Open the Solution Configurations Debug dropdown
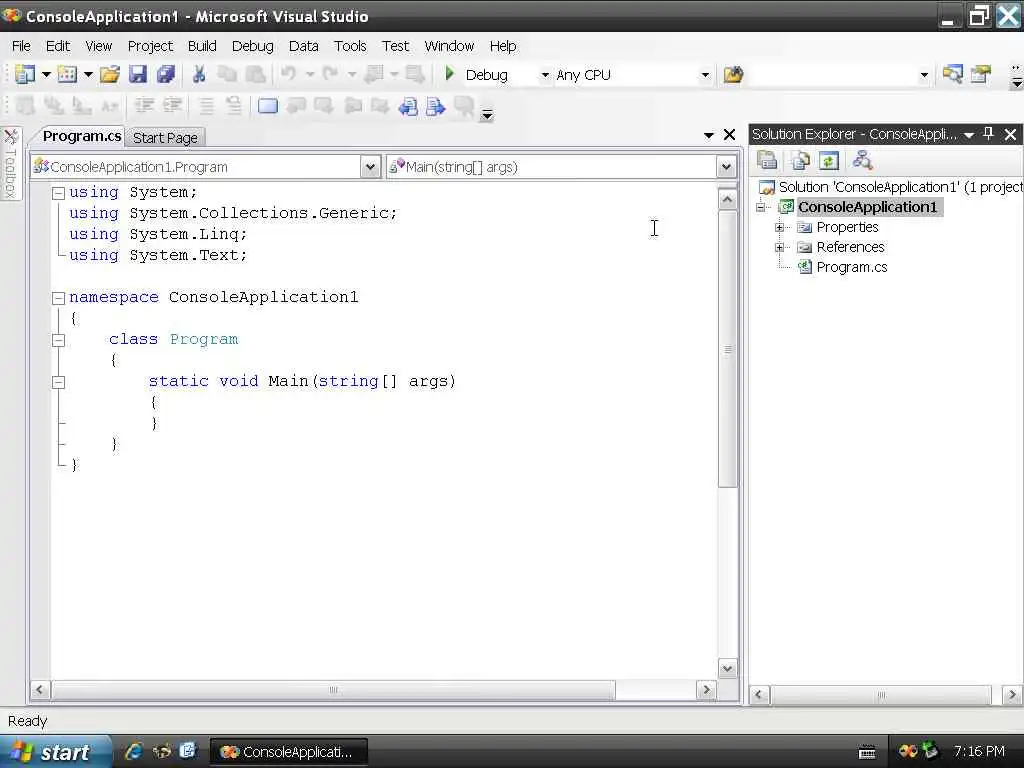The image size is (1024, 768). click(544, 75)
